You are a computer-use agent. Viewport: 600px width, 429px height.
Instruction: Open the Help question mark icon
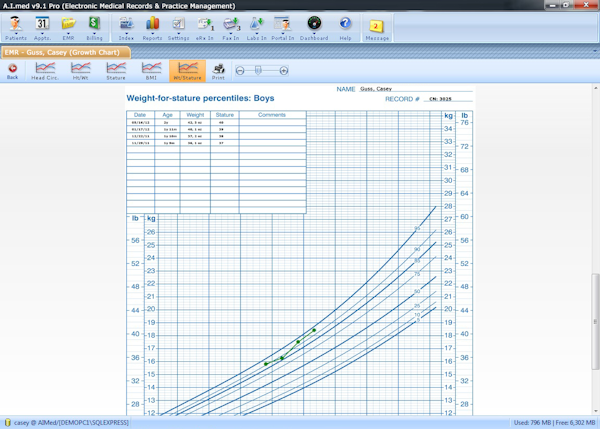tap(345, 28)
